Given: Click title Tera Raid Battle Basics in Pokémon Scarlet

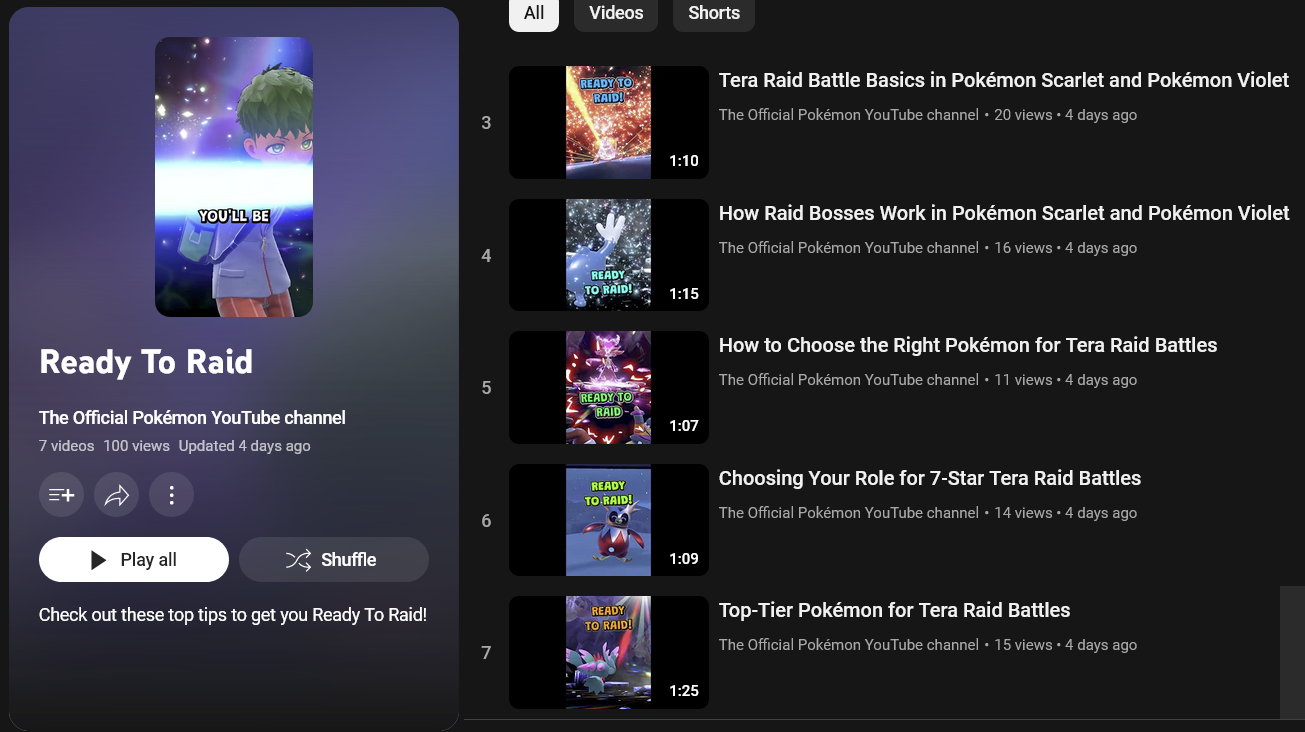Looking at the screenshot, I should coord(1004,80).
